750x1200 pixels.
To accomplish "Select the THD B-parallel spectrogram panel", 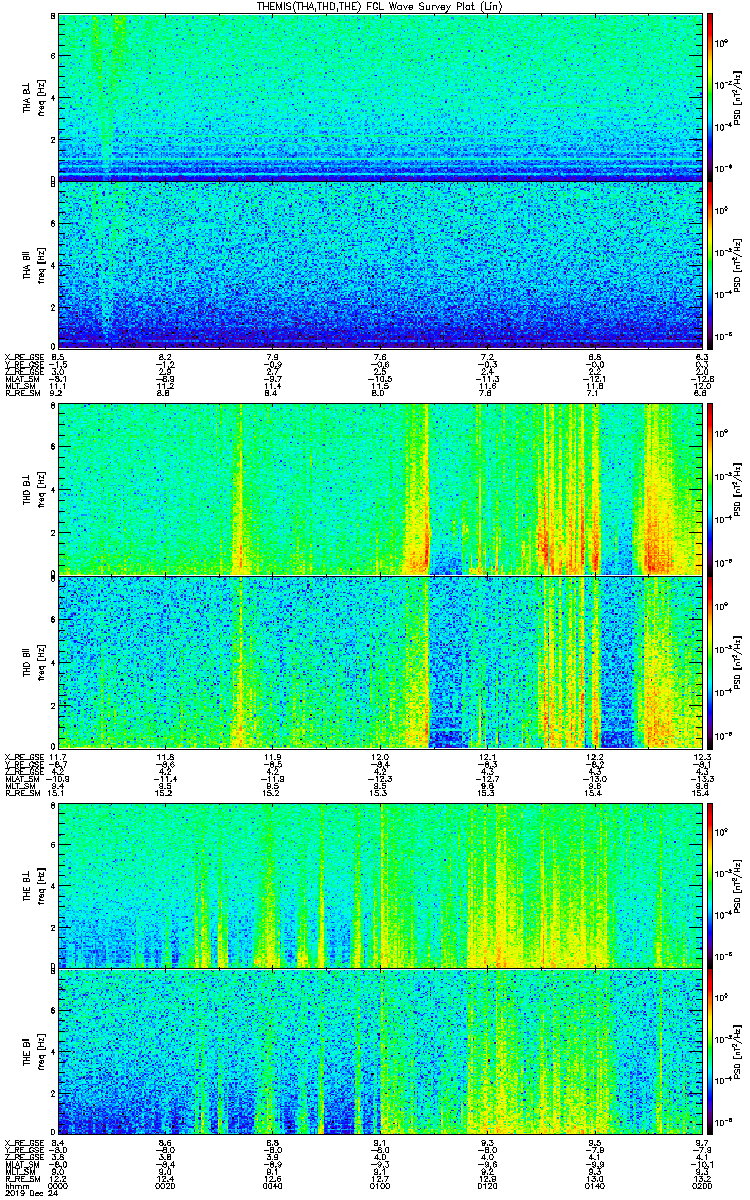I will click(379, 661).
